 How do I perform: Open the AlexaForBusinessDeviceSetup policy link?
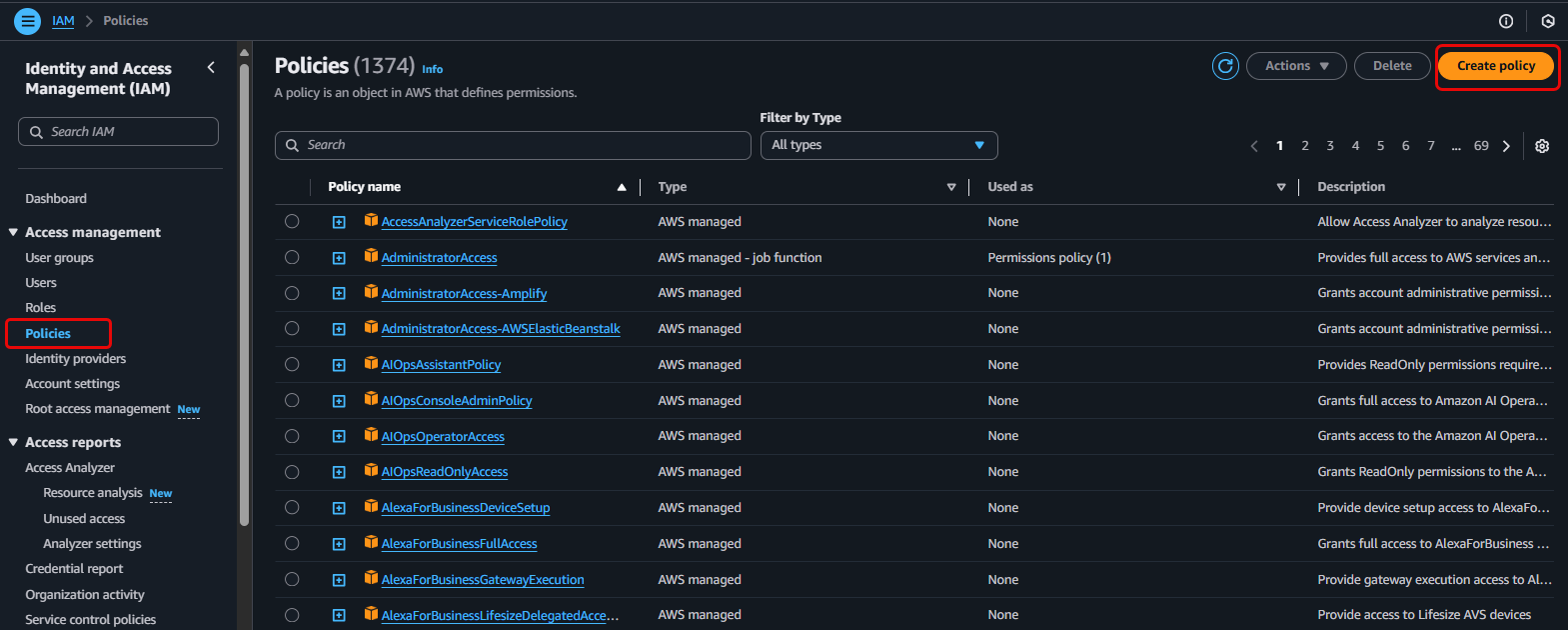coord(466,508)
